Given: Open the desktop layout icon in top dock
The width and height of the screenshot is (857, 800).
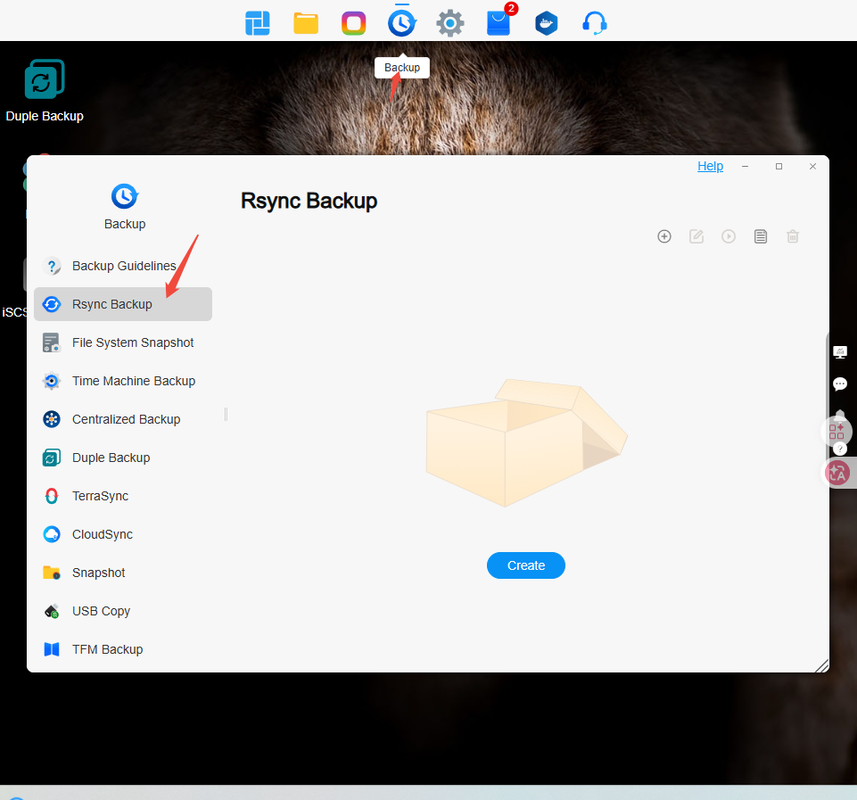Looking at the screenshot, I should click(257, 23).
